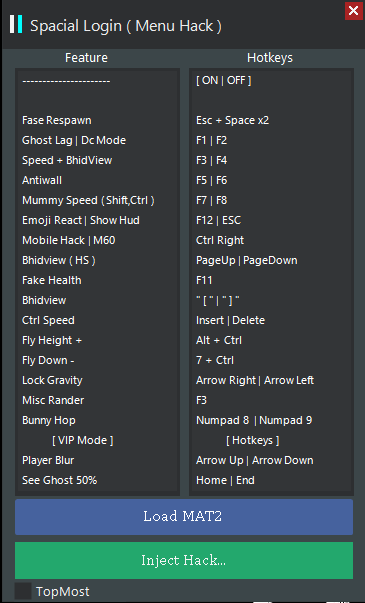Select the Numpad 8 | Numpad 9 hotkey
This screenshot has height=603, width=365.
(x=254, y=420)
